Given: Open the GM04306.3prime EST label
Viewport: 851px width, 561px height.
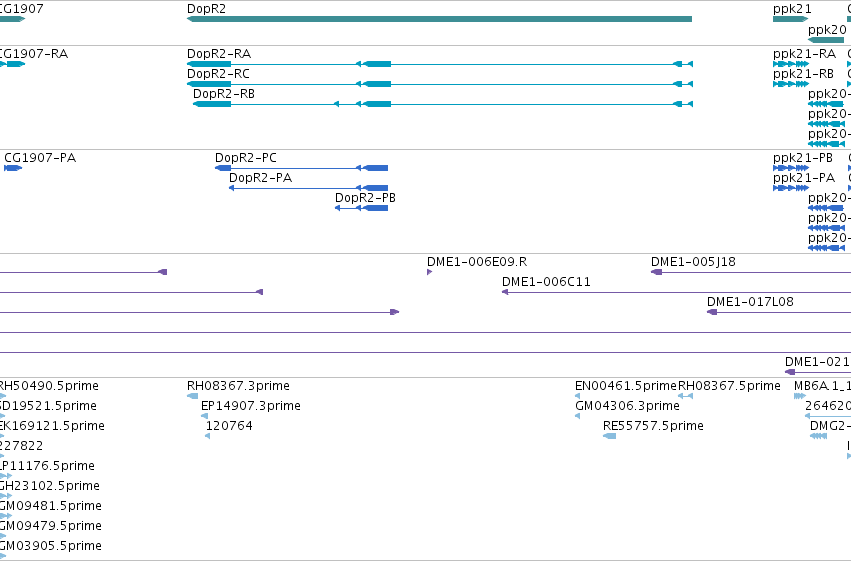Looking at the screenshot, I should 627,406.
